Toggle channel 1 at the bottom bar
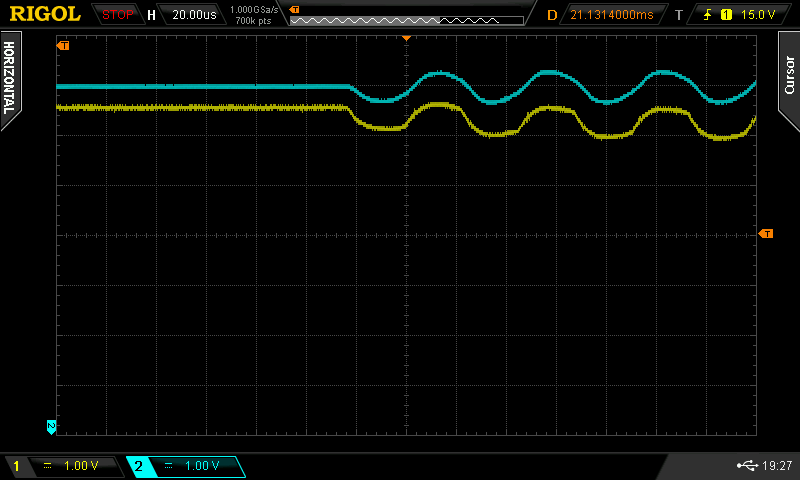 pos(16,466)
